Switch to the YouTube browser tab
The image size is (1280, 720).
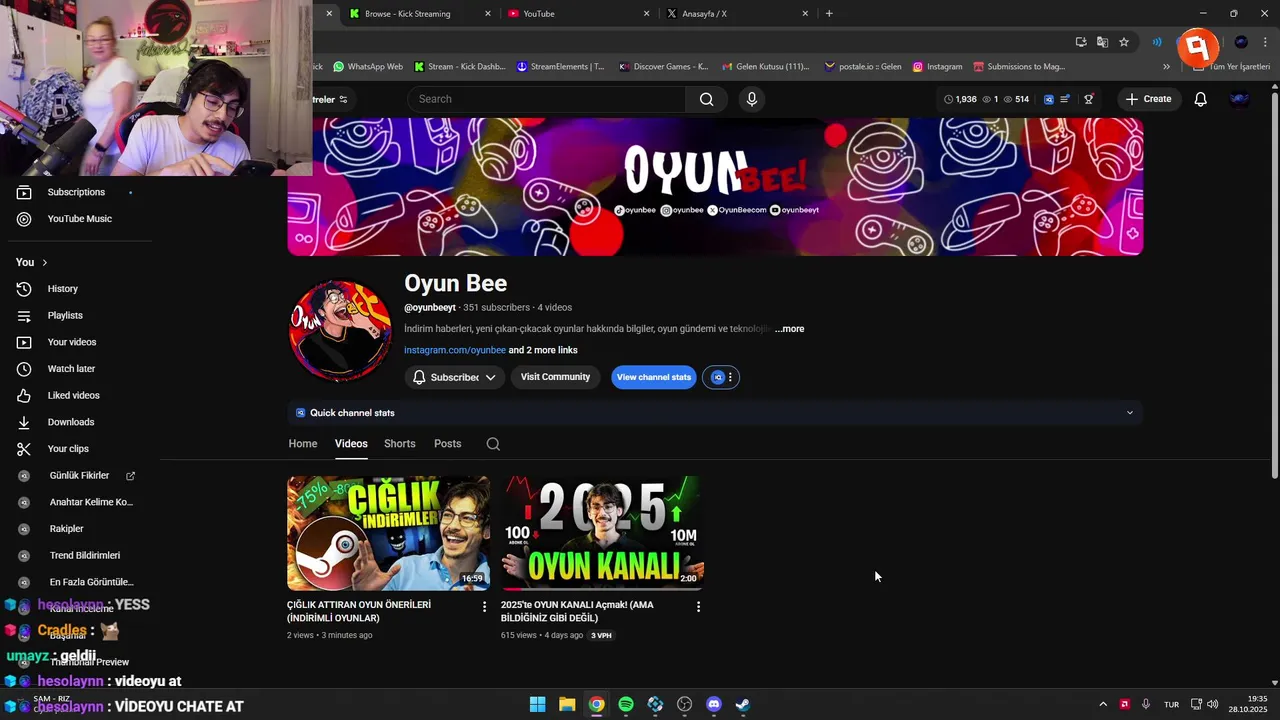(x=578, y=14)
